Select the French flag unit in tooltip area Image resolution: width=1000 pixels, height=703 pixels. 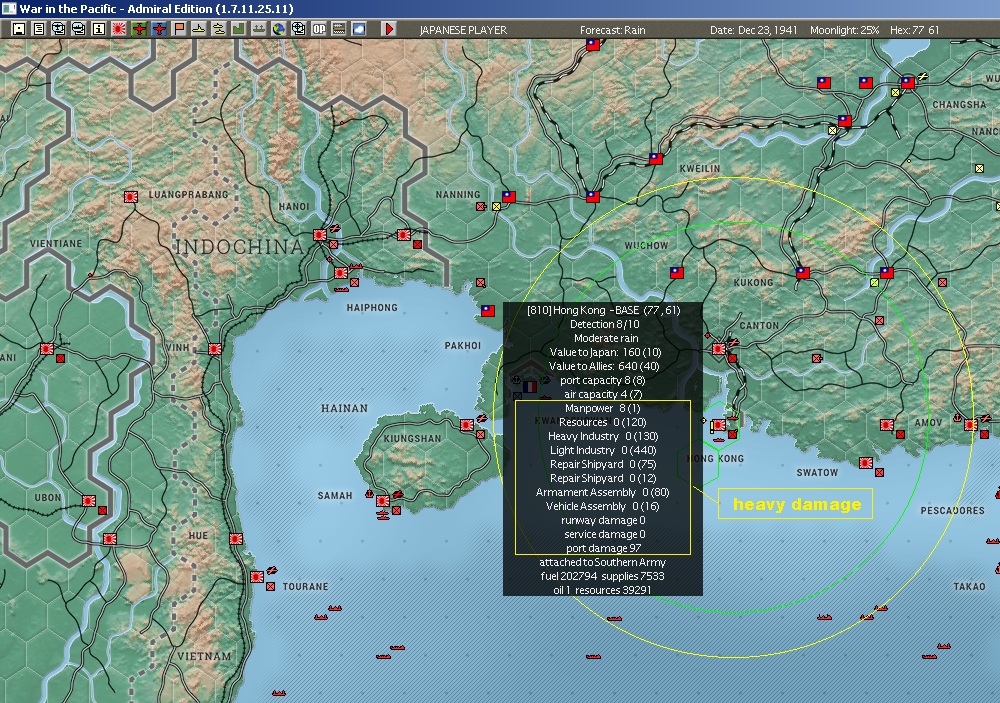[529, 387]
